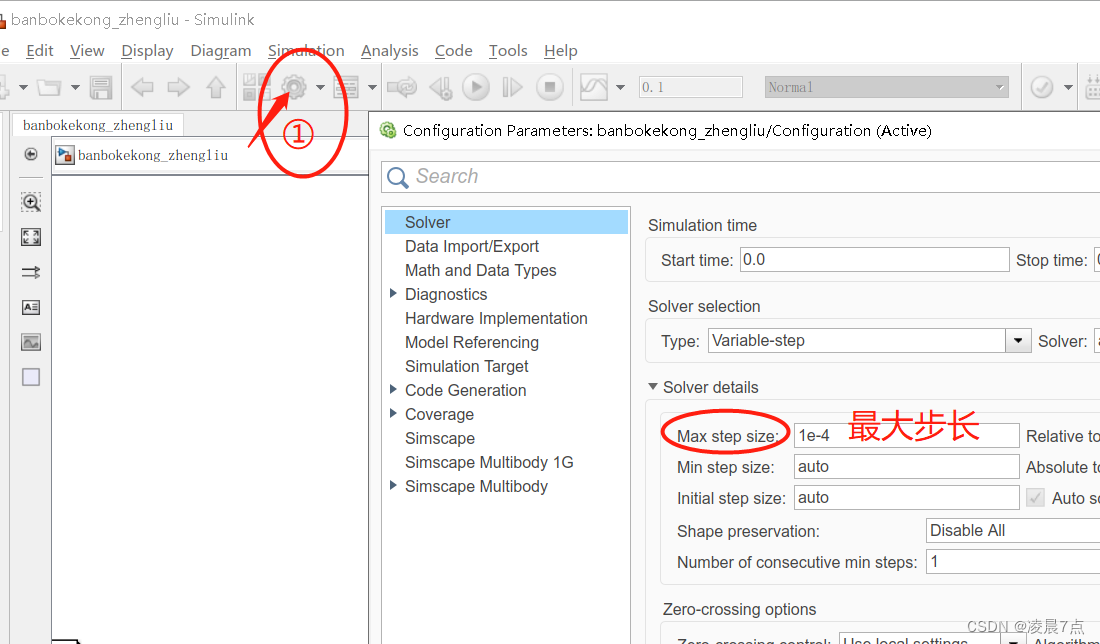The width and height of the screenshot is (1100, 644).
Task: Click the simulation stop time toolbar field
Action: [690, 87]
